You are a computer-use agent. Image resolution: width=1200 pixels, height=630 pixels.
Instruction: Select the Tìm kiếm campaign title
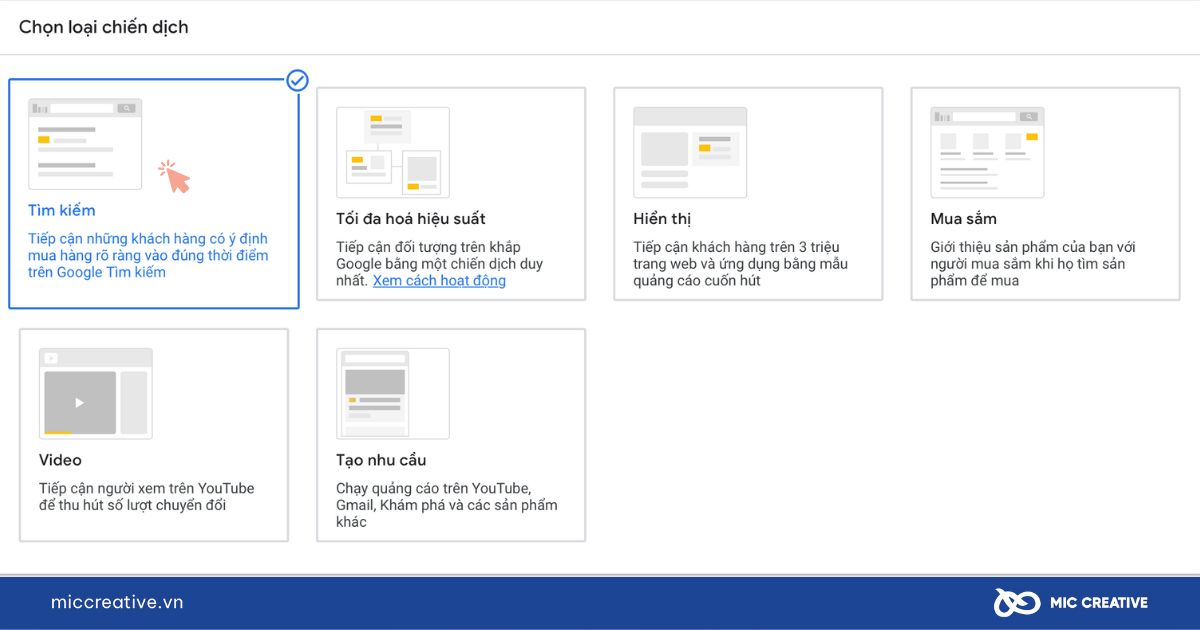[x=62, y=210]
